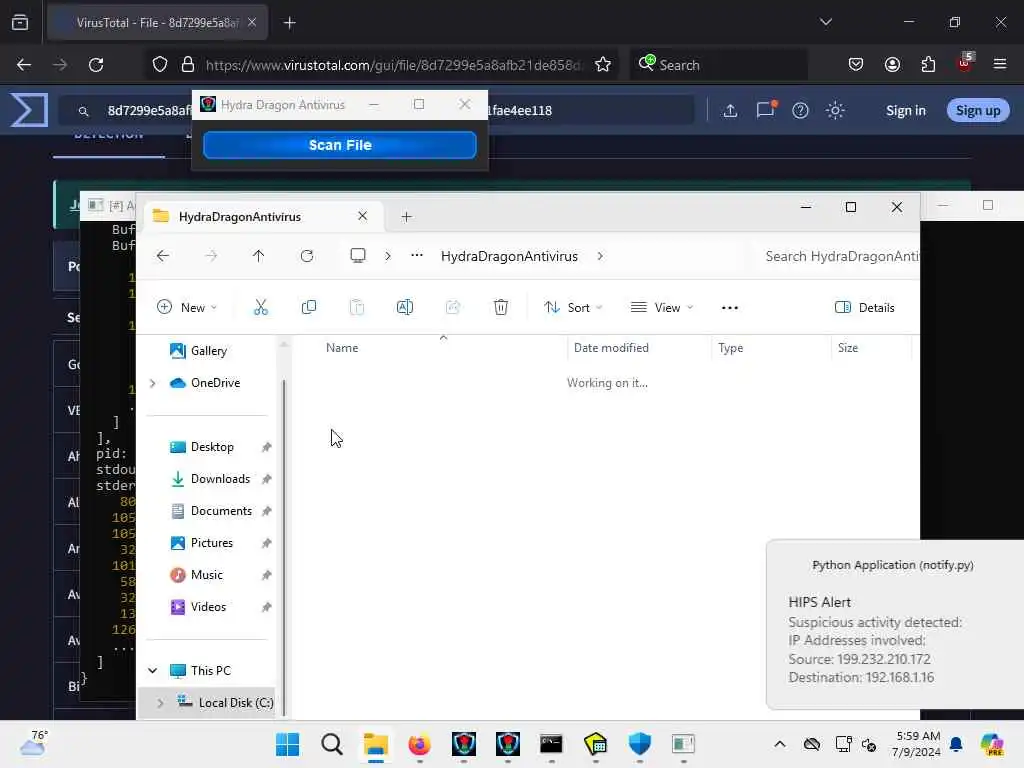The image size is (1024, 768).
Task: Open VirusTotal notifications chat icon
Action: [765, 109]
